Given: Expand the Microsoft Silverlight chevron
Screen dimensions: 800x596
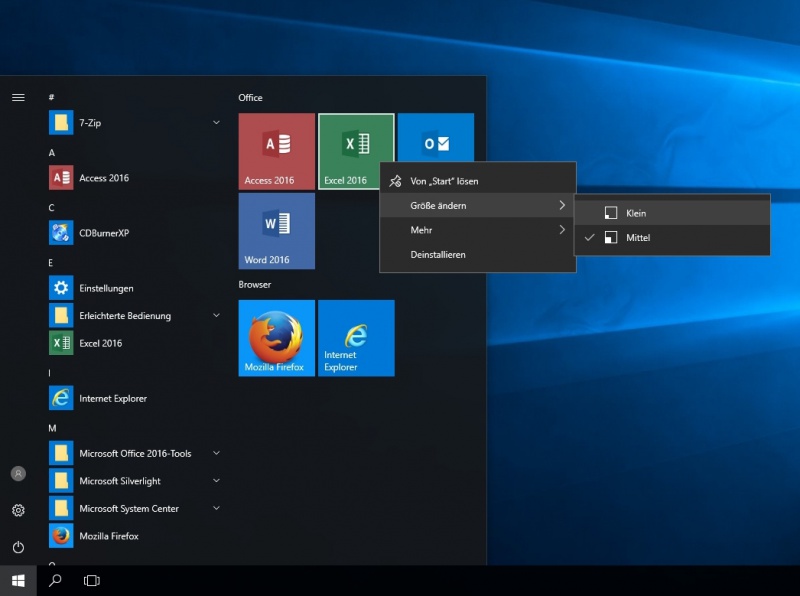Looking at the screenshot, I should point(216,481).
